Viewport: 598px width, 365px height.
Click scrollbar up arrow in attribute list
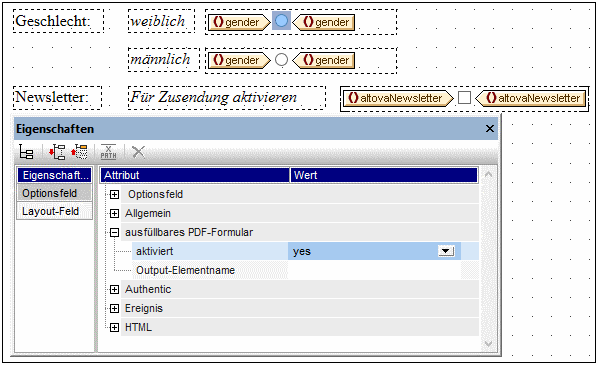[488, 175]
